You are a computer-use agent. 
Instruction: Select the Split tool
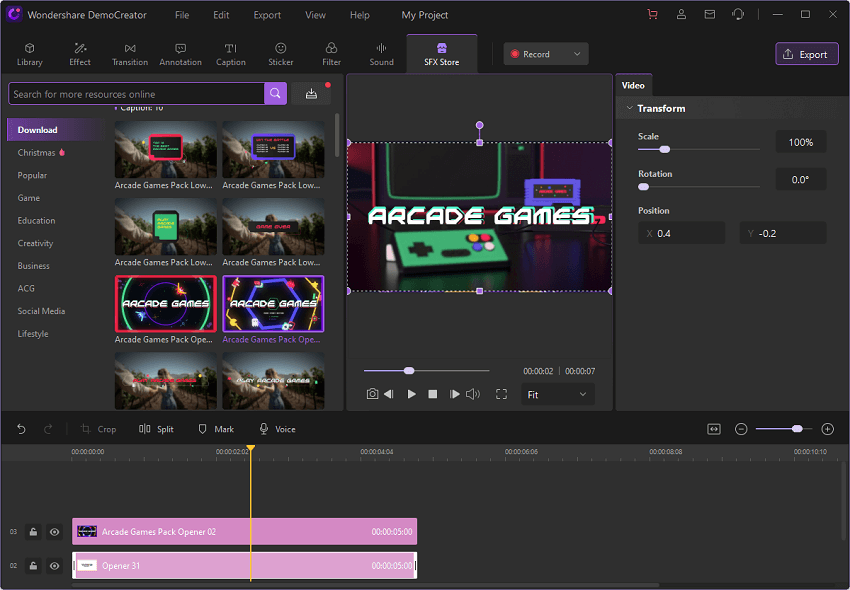pos(156,429)
